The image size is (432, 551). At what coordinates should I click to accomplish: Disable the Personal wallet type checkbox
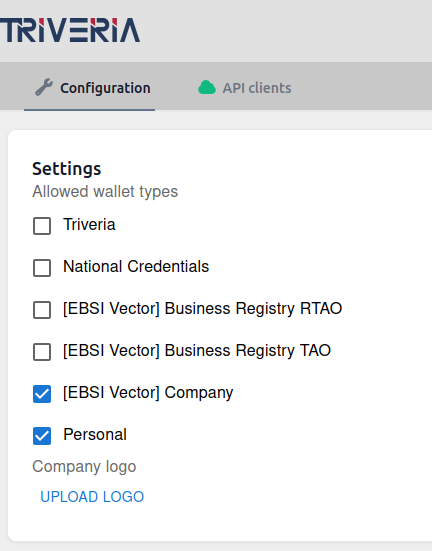tap(42, 436)
